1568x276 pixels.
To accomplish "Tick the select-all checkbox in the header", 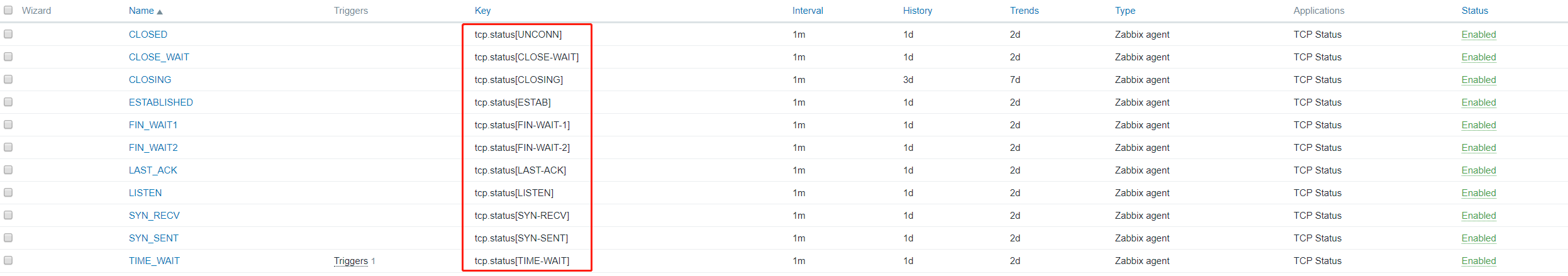I will [8, 11].
